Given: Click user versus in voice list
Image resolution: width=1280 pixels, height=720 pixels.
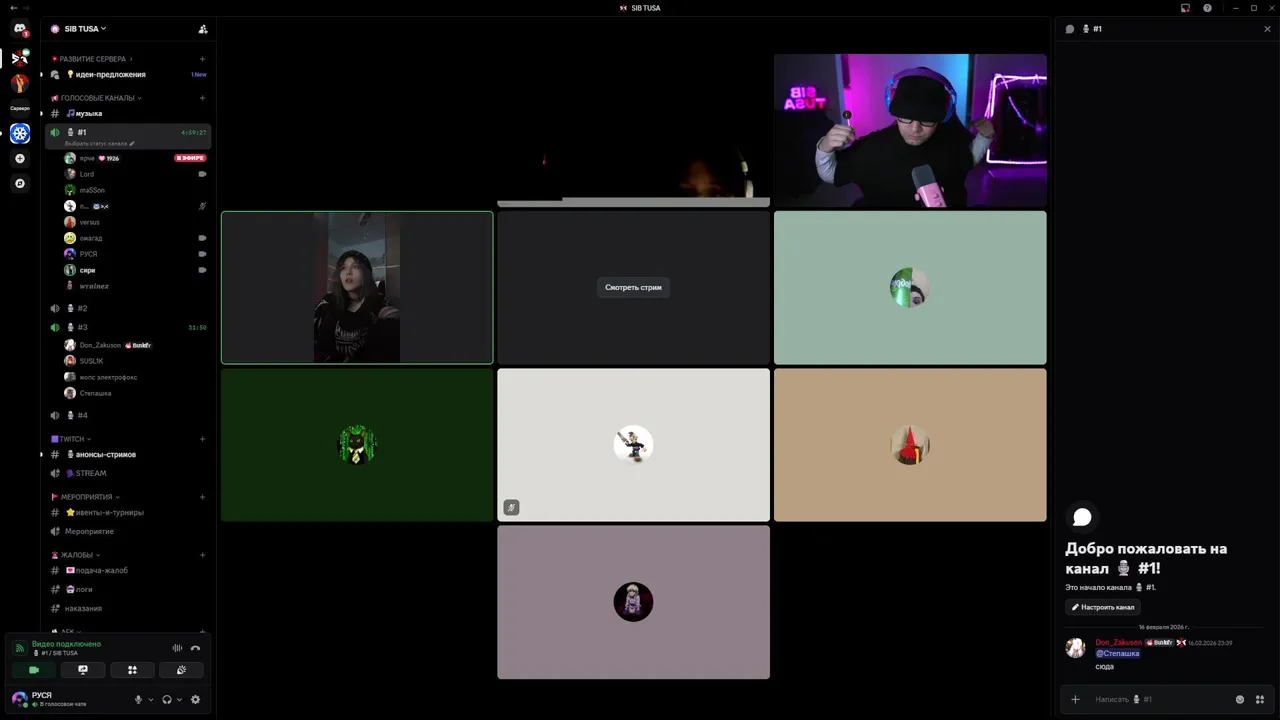Looking at the screenshot, I should [x=135, y=222].
